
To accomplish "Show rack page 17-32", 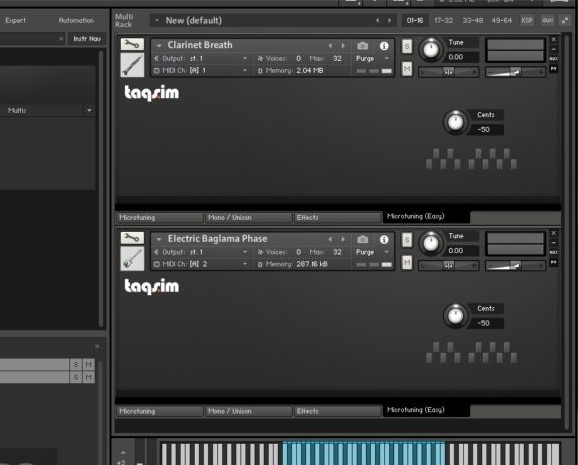I will (443, 21).
